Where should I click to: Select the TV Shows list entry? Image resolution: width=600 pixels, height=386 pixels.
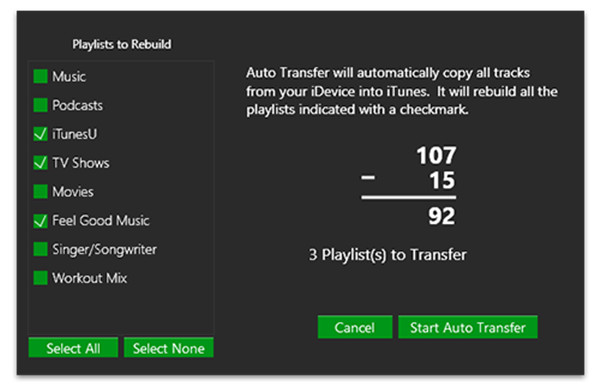(81, 163)
